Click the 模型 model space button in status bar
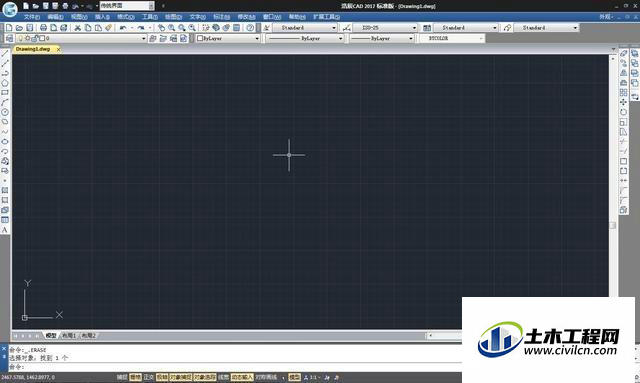 click(294, 377)
